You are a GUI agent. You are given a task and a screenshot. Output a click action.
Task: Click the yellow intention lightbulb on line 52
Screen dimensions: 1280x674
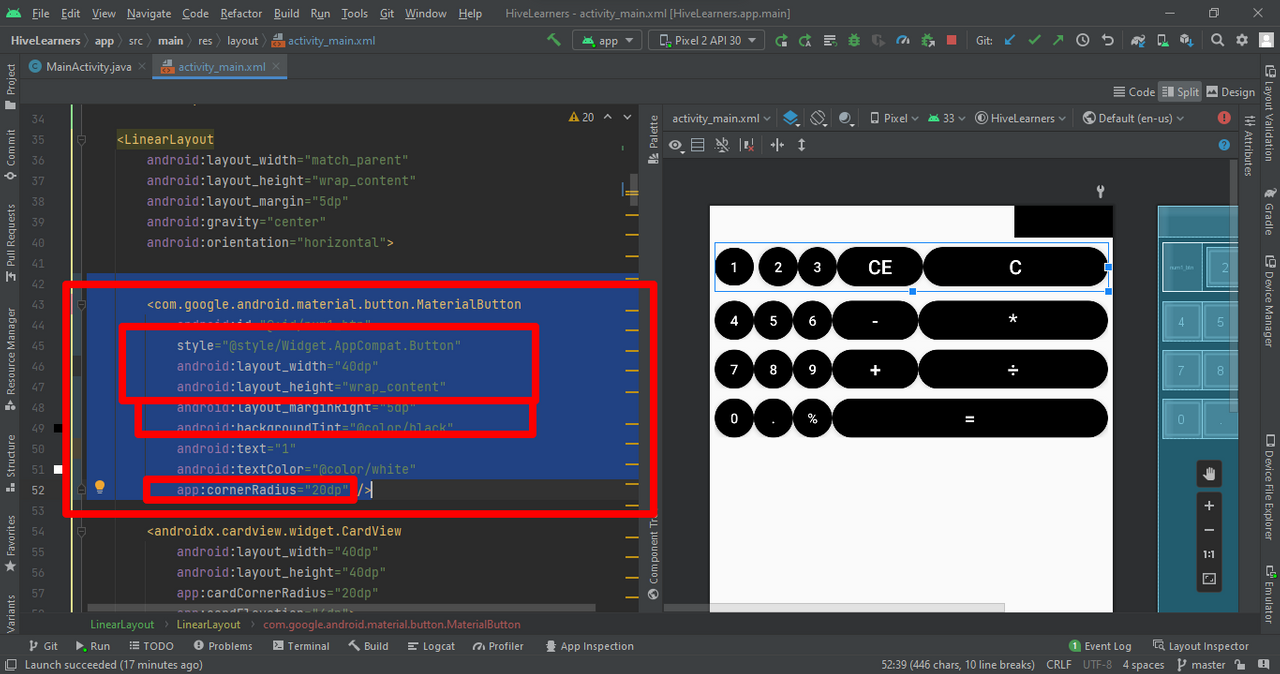99,487
